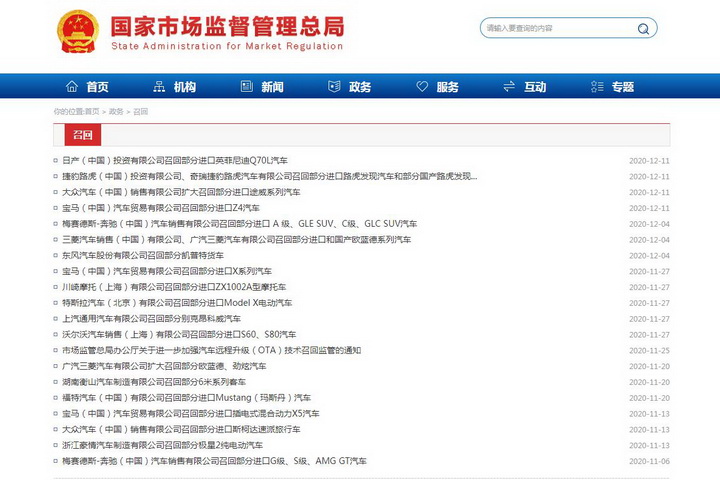Open the BMW X系列 recall notice
The width and height of the screenshot is (720, 480).
167,271
